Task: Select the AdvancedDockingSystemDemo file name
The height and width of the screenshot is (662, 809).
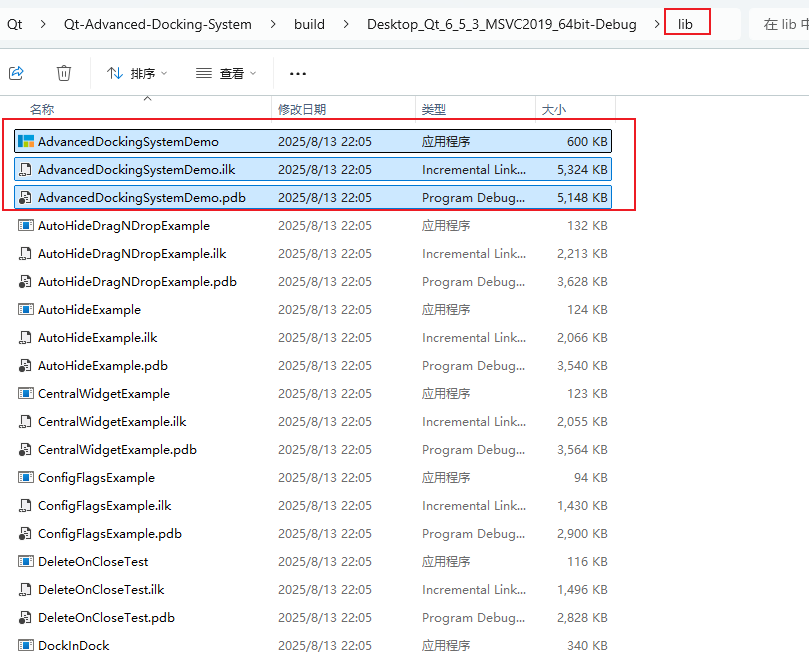Action: [128, 141]
